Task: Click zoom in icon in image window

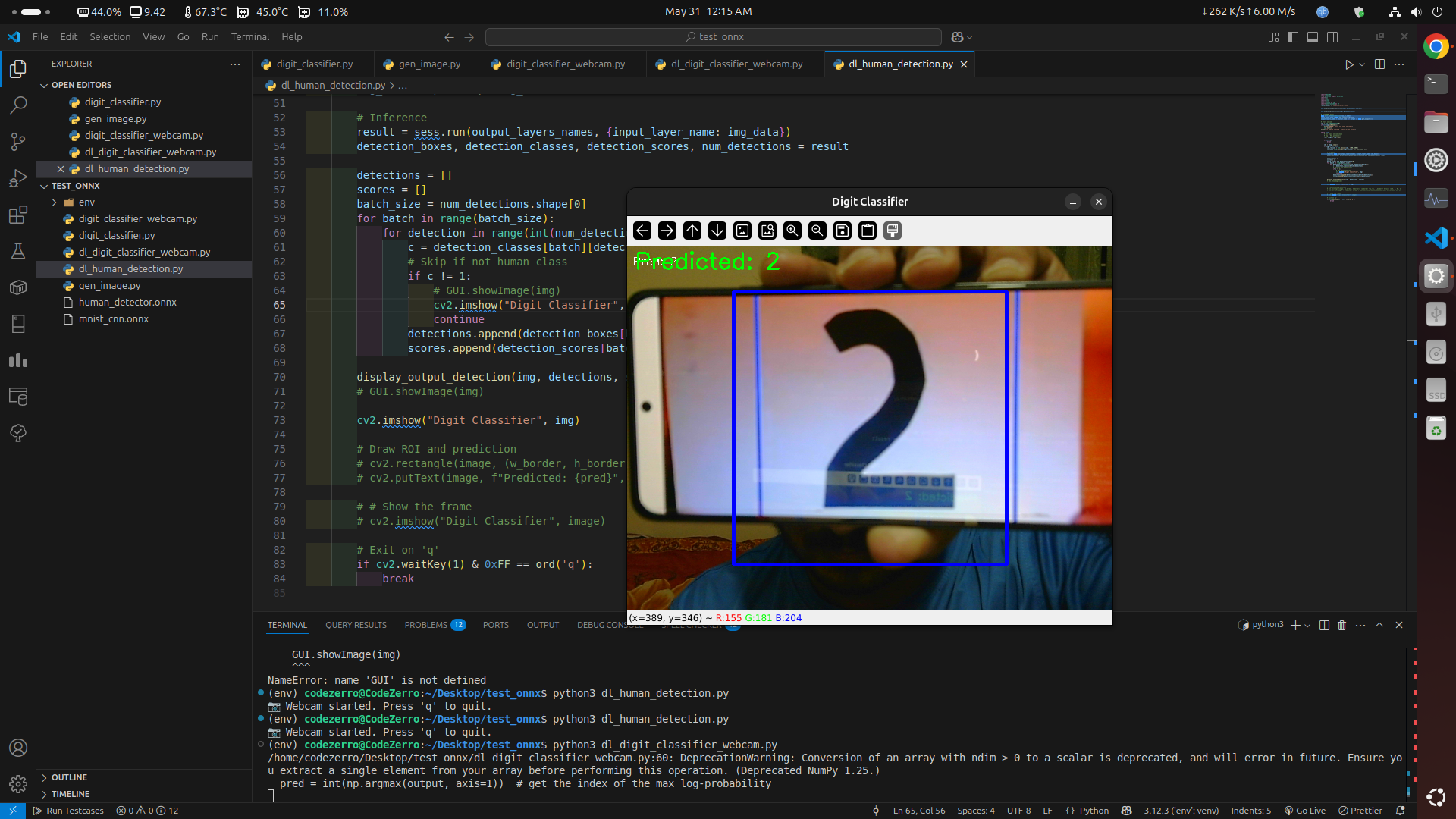Action: [x=792, y=231]
